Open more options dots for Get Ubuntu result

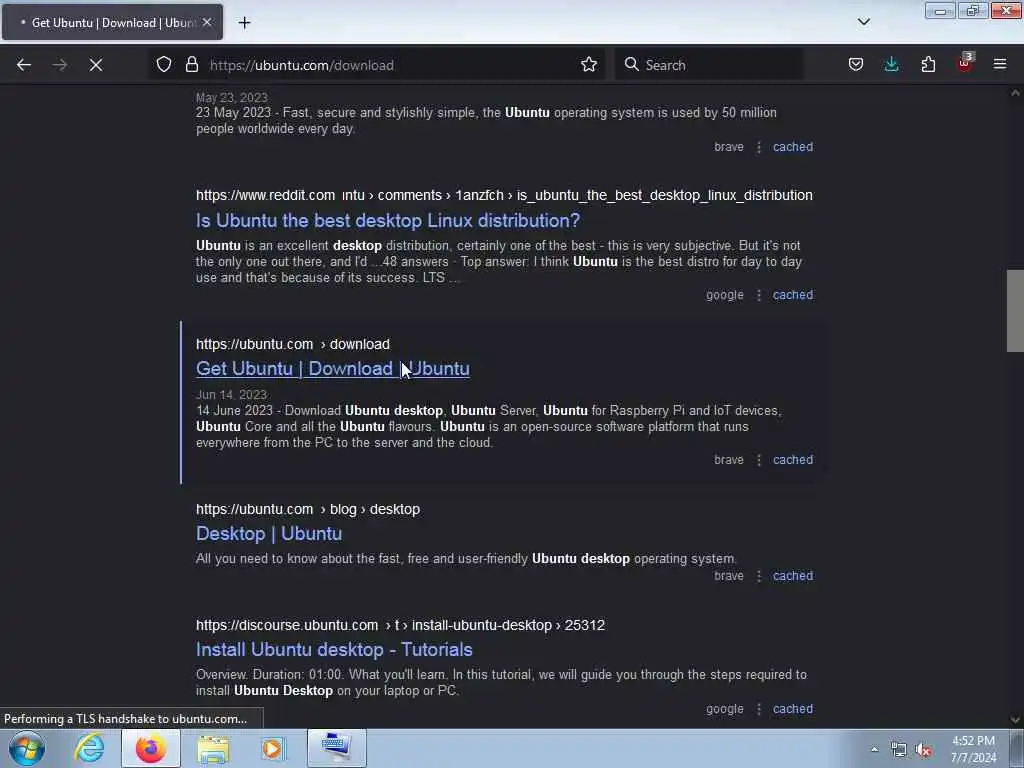[x=758, y=460]
